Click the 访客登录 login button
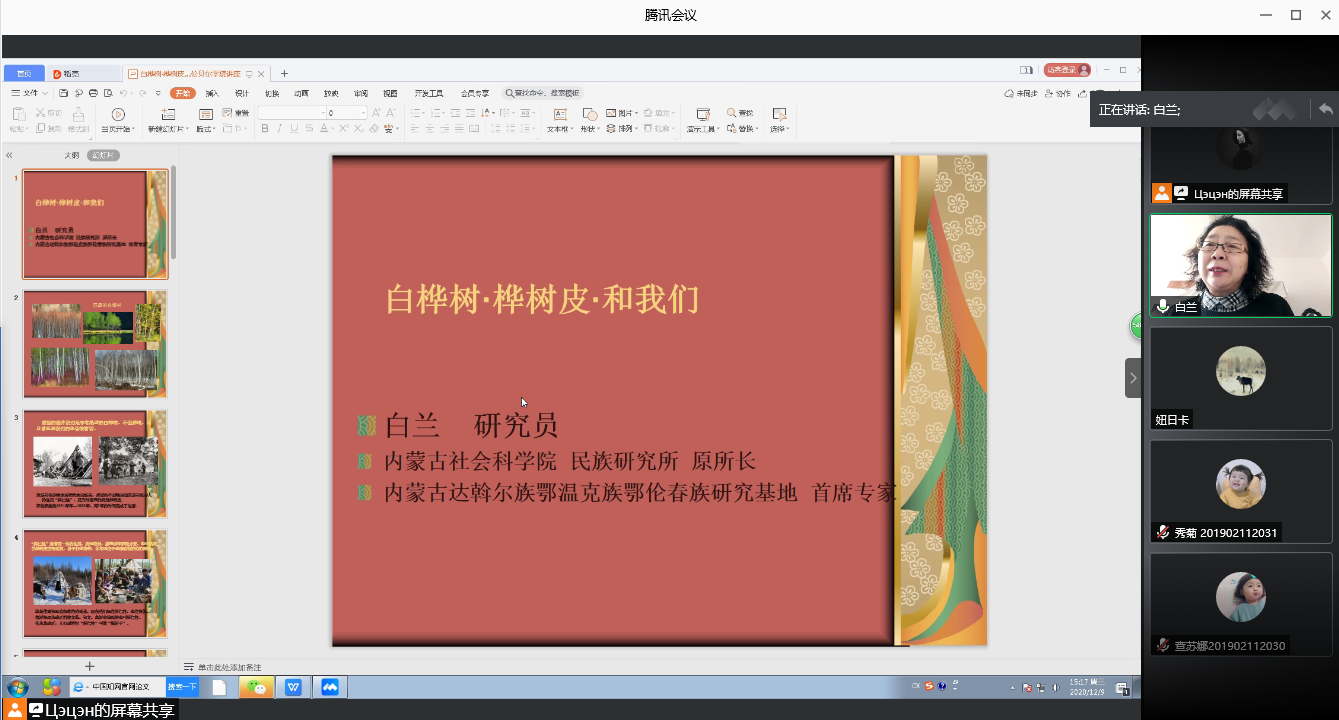 click(x=1066, y=70)
